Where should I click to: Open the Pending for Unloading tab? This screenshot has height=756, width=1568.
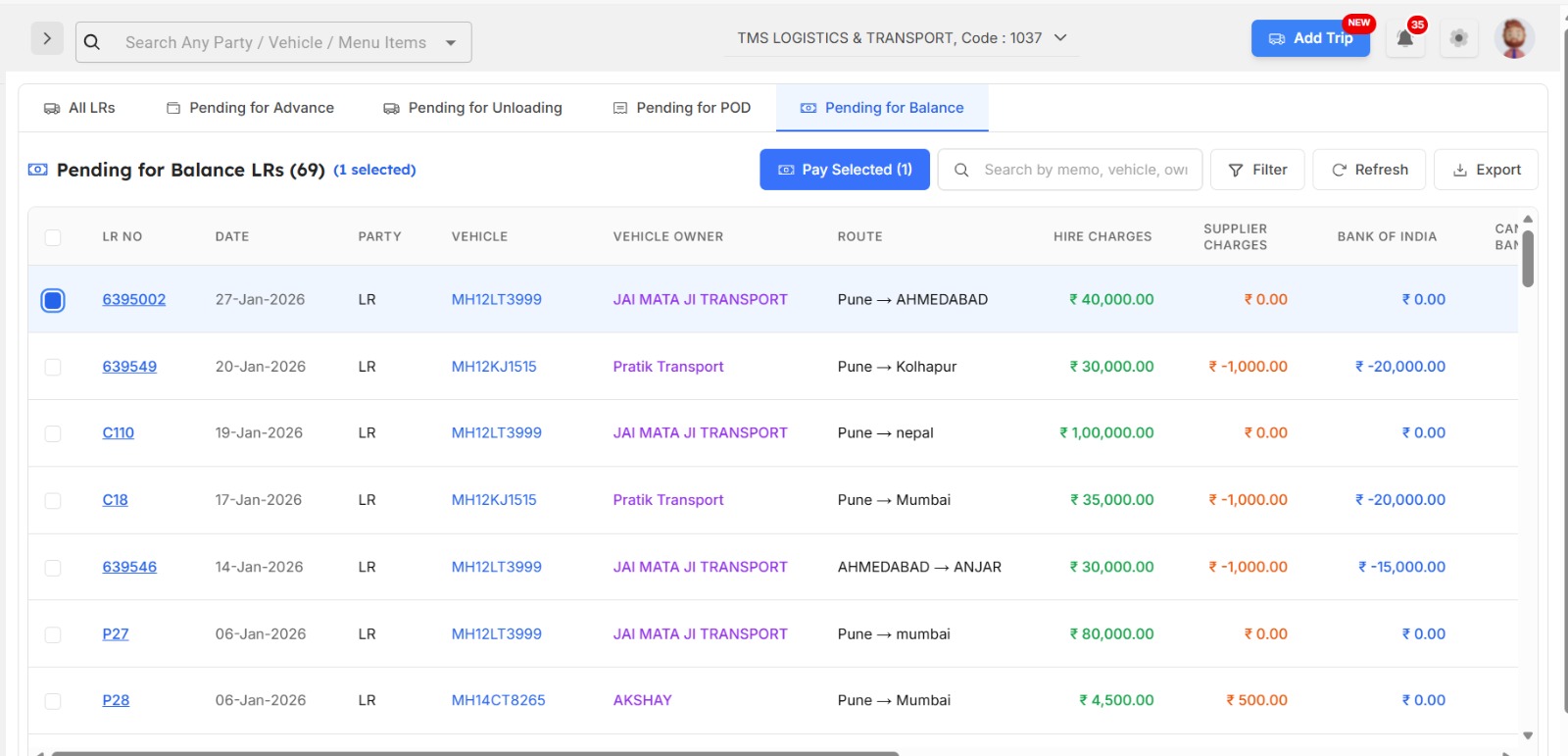pos(472,108)
